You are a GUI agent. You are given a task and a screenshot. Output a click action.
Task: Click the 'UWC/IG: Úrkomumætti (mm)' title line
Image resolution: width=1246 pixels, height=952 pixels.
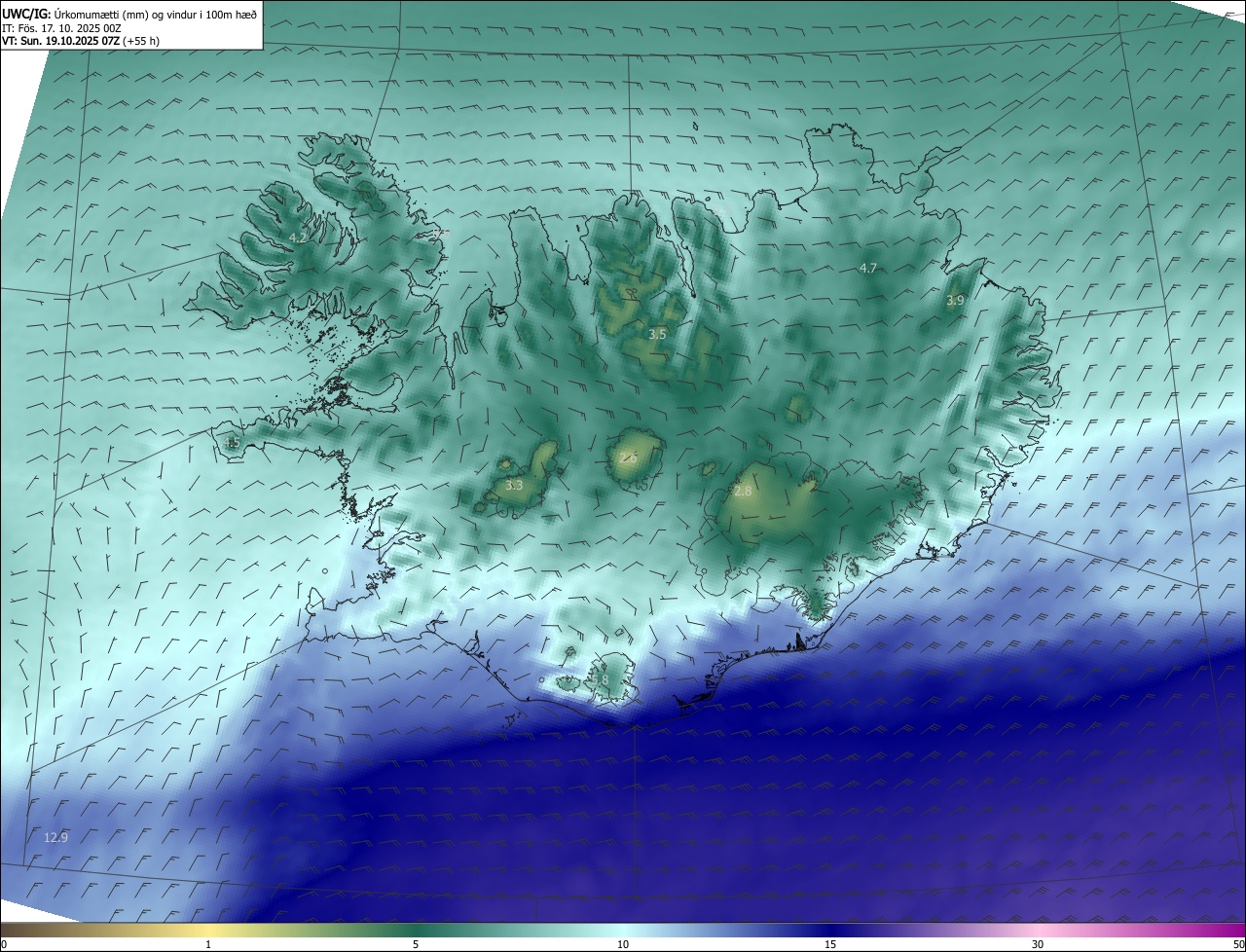point(130,14)
